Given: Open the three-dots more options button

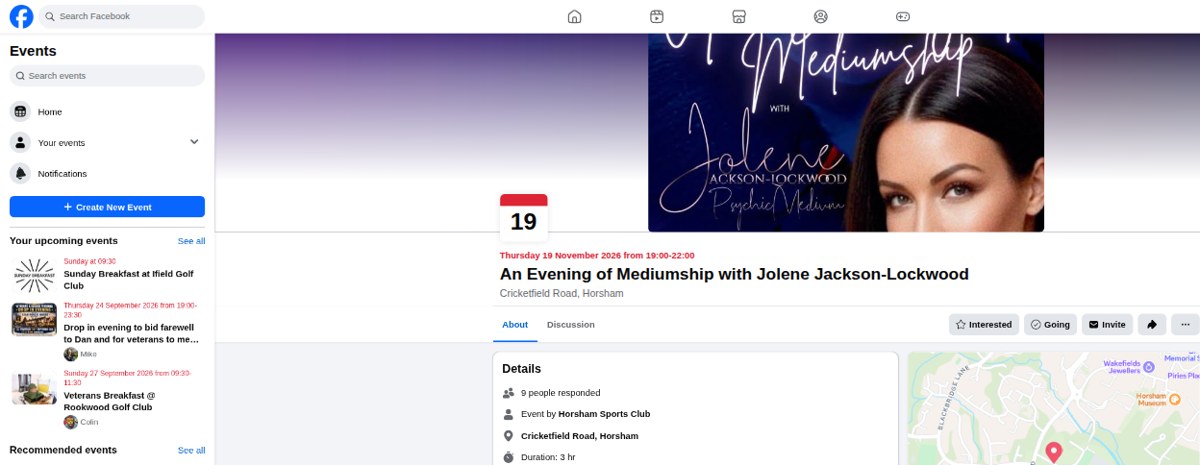Looking at the screenshot, I should click(x=1185, y=324).
